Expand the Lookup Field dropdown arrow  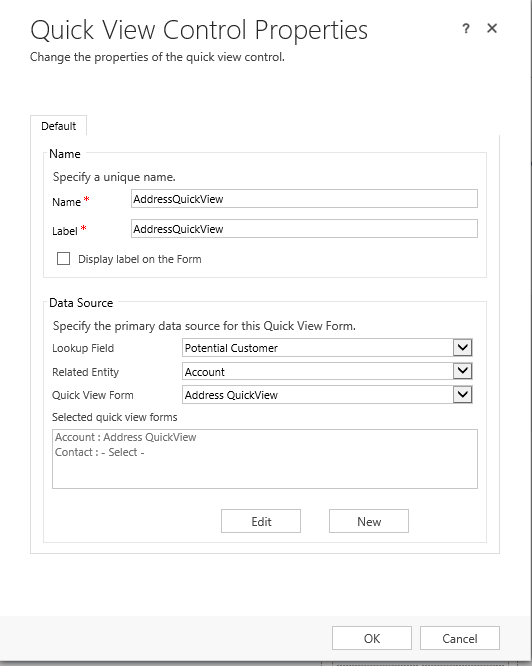coord(462,347)
